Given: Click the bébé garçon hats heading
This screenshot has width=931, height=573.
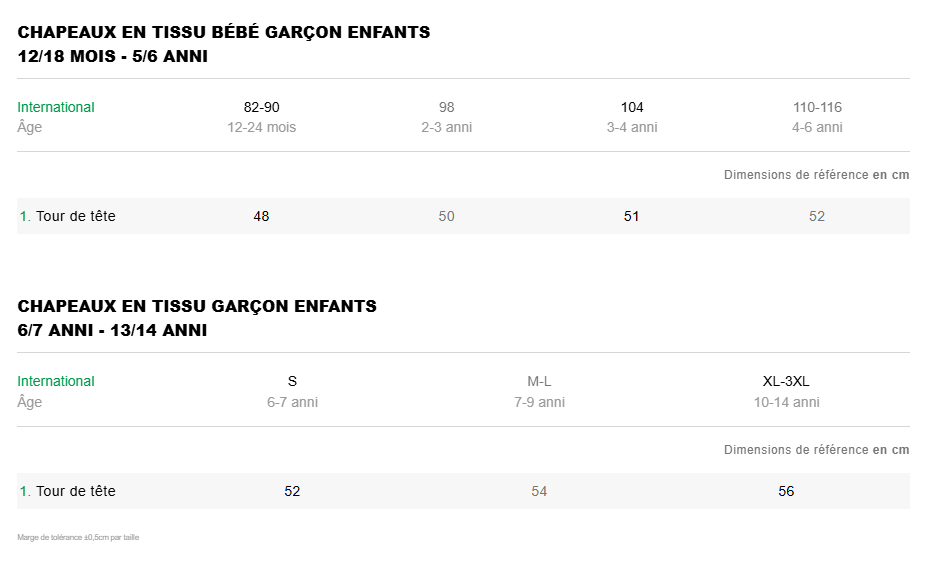Looking at the screenshot, I should [224, 32].
